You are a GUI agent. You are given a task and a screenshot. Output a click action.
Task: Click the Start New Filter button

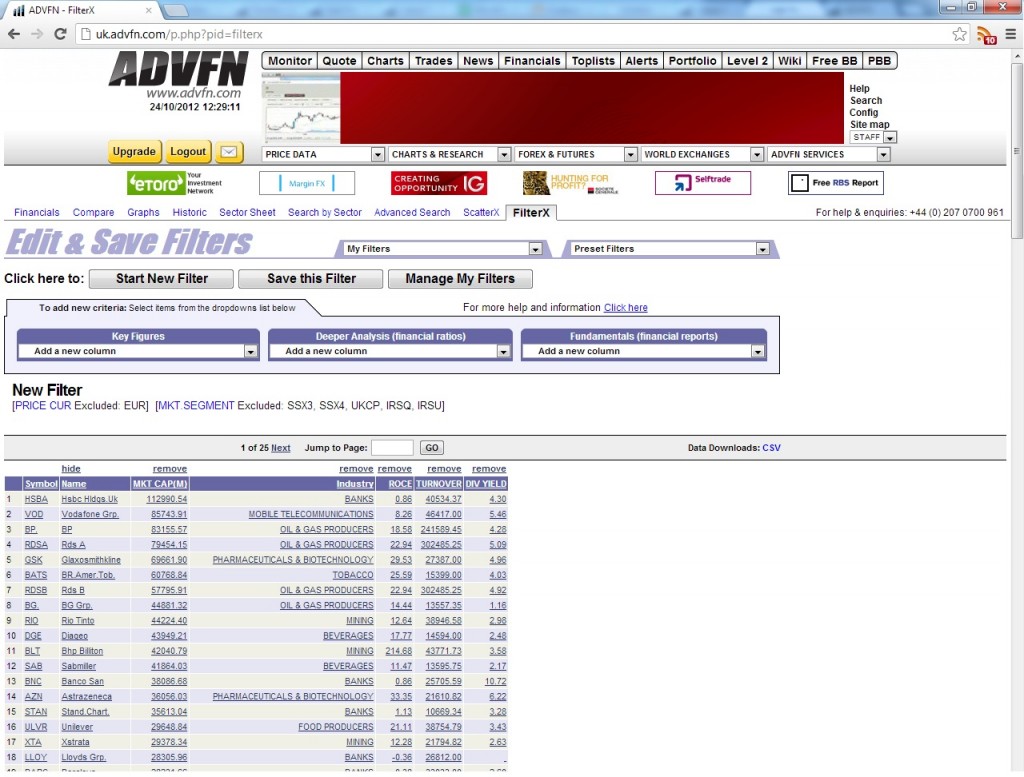(161, 279)
